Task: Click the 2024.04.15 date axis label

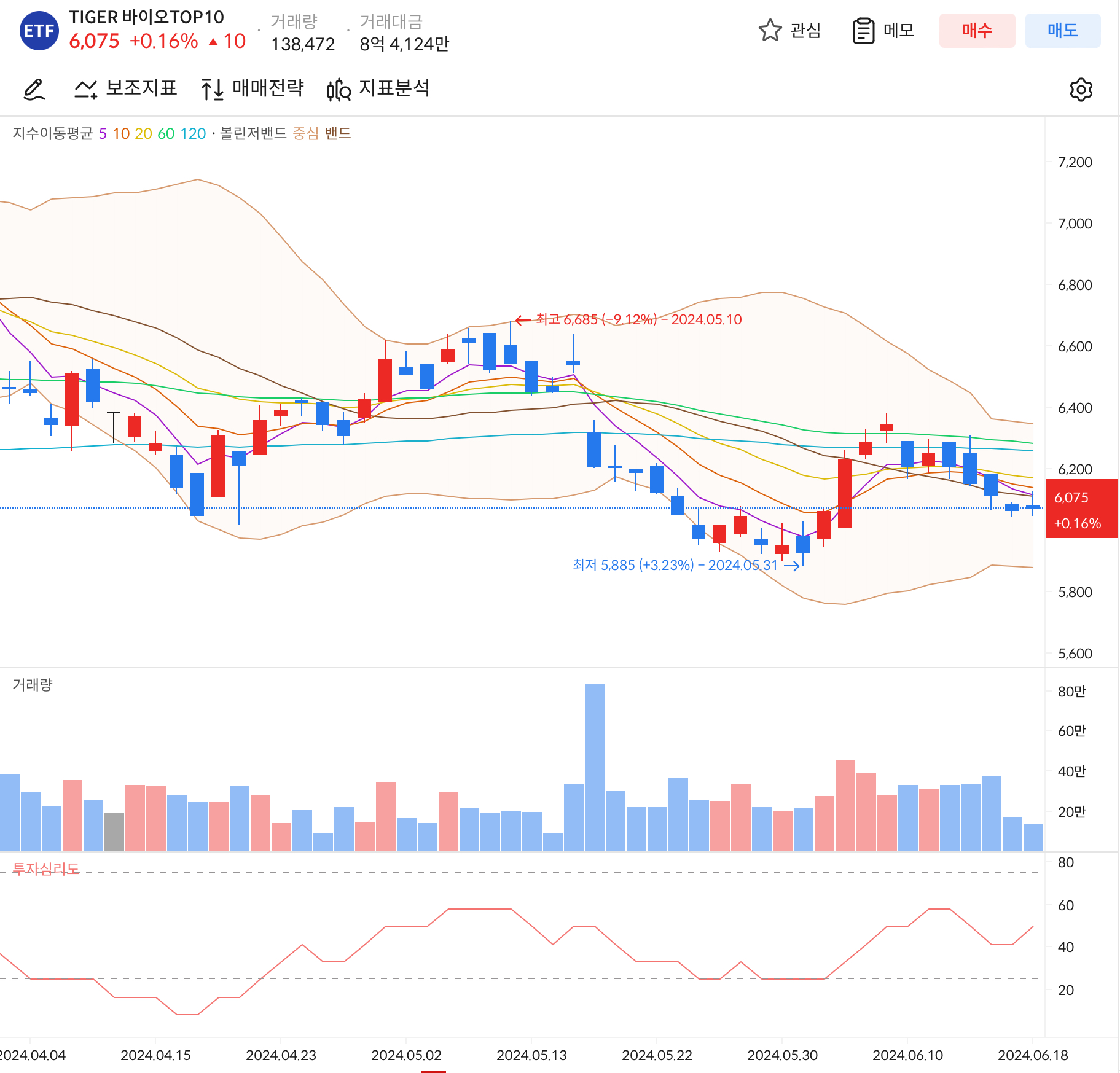Action: click(x=155, y=1055)
